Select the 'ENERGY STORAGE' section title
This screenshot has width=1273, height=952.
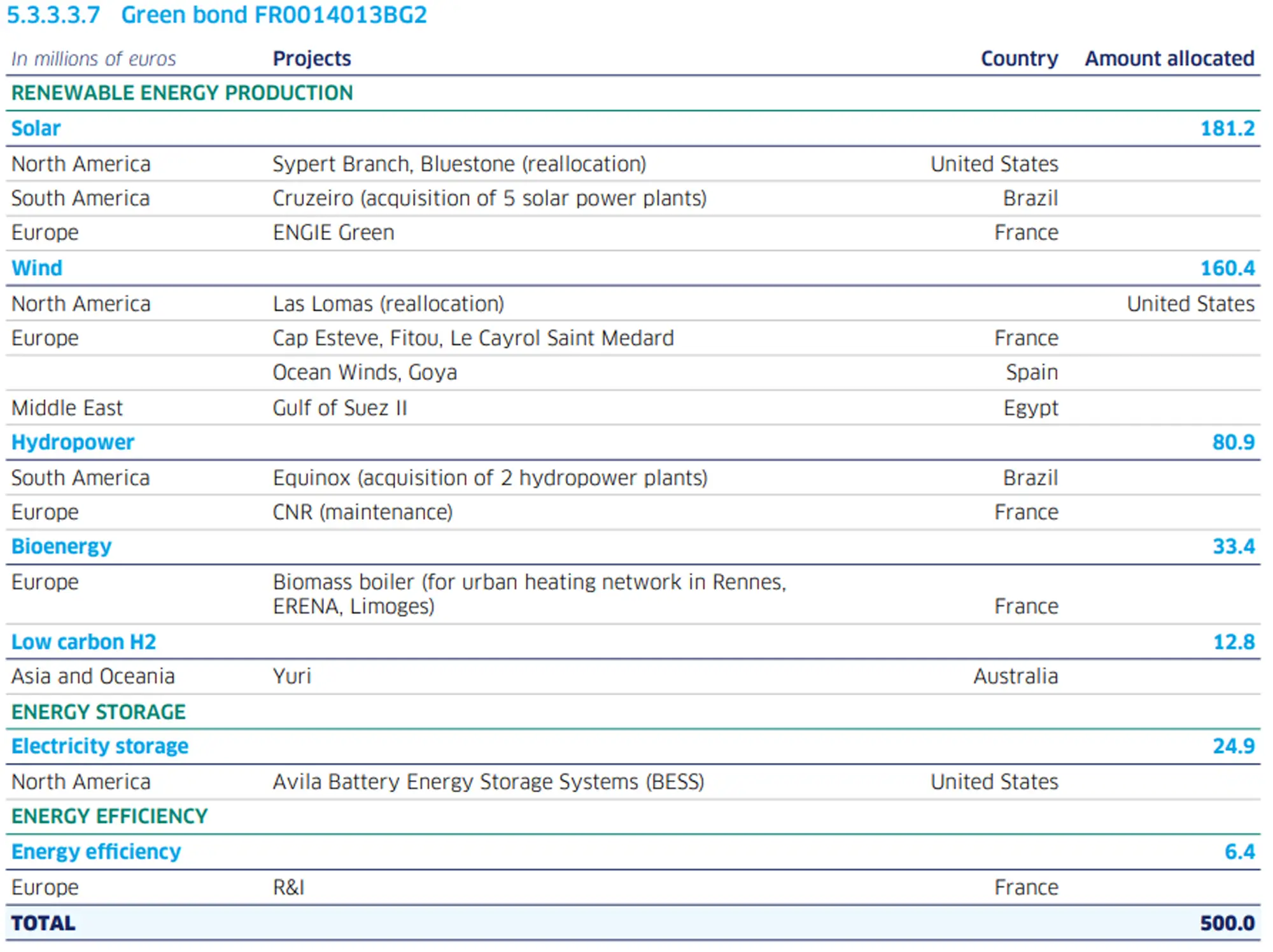(x=99, y=712)
